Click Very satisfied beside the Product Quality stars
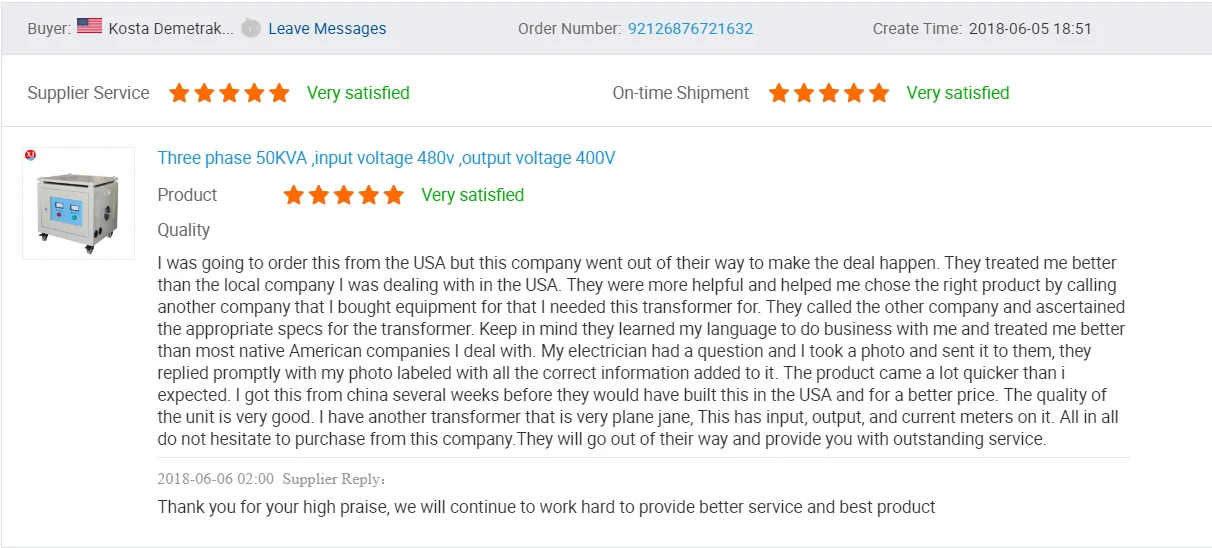 coord(473,195)
